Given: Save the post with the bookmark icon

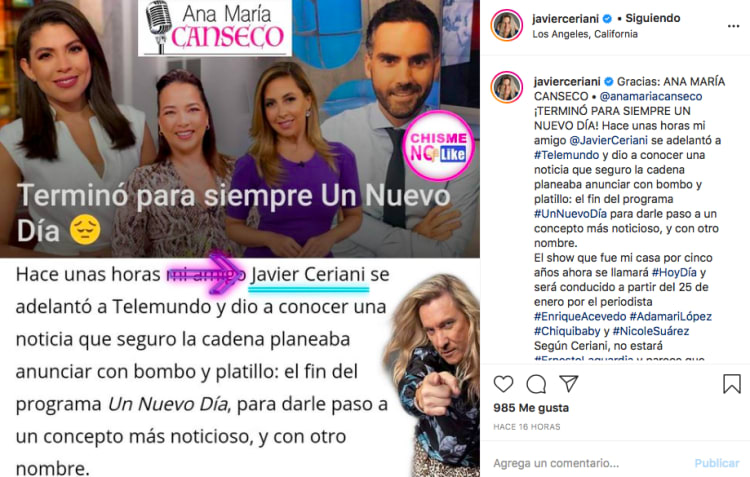Looking at the screenshot, I should point(731,384).
